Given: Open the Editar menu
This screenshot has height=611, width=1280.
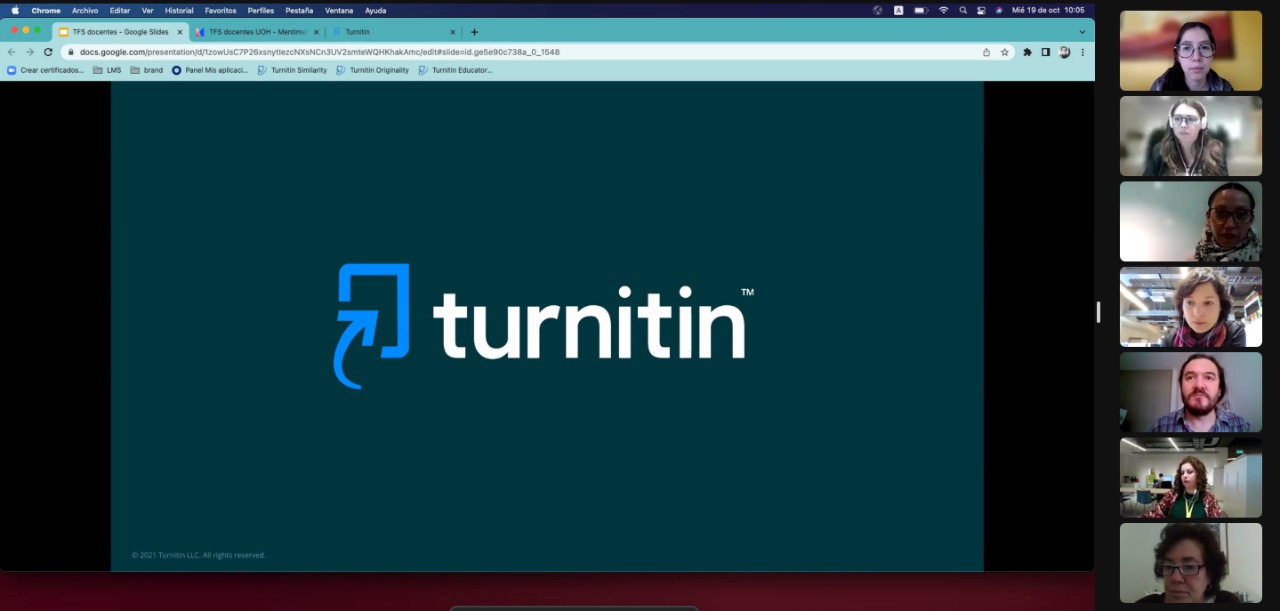Looking at the screenshot, I should coord(120,10).
